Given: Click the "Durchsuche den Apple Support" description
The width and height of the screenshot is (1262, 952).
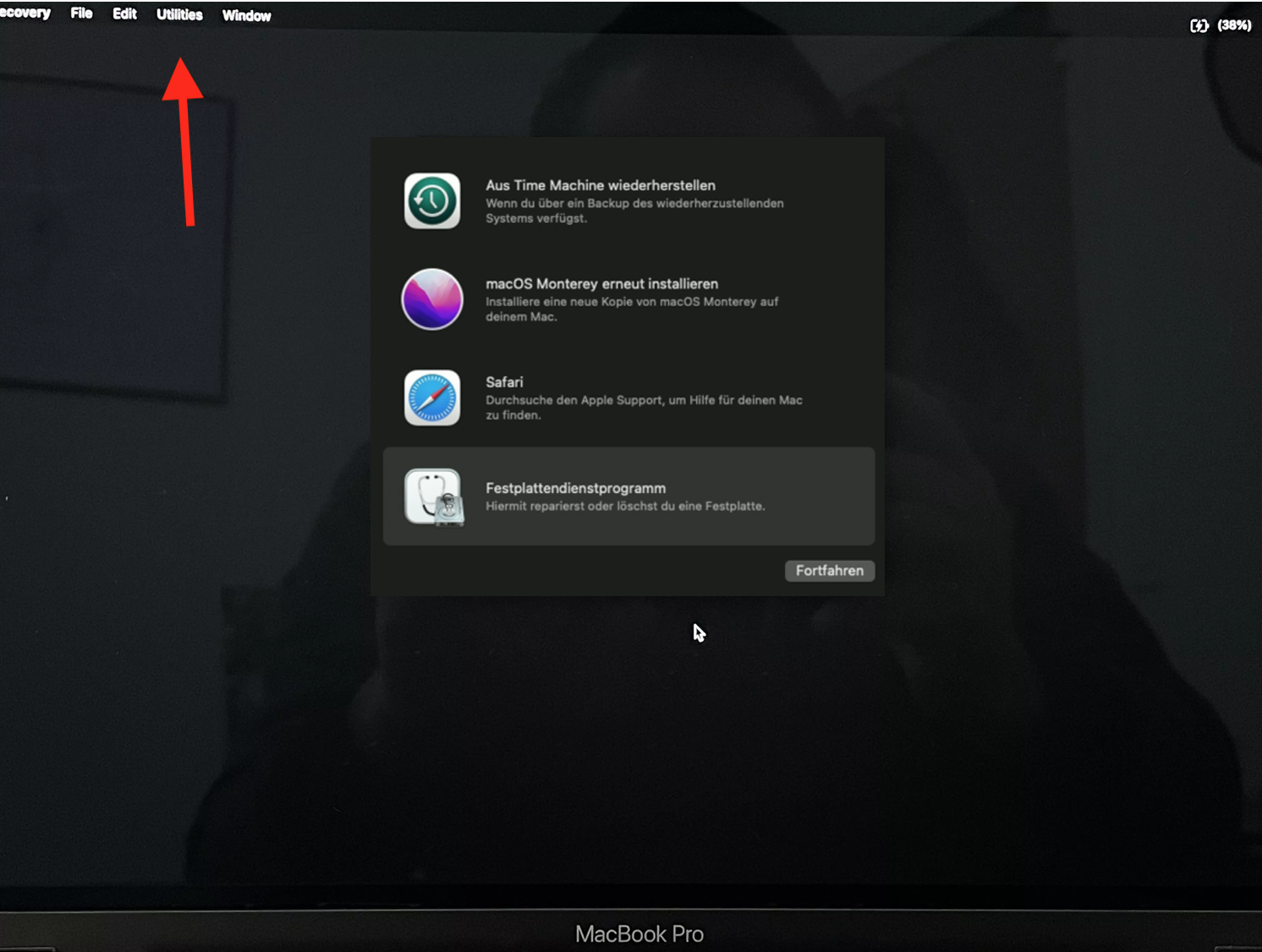Looking at the screenshot, I should click(x=644, y=408).
